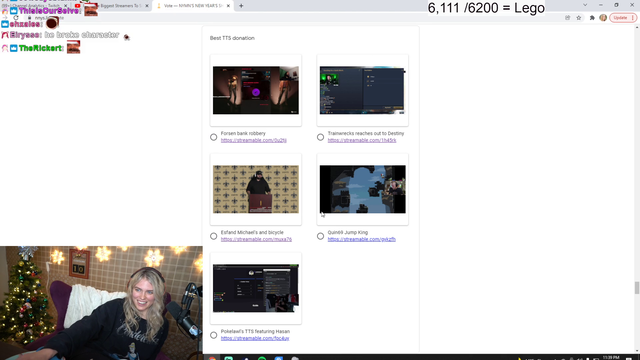This screenshot has height=360, width=640.
Task: Open Chrome from the taskbar
Action: tap(212, 358)
